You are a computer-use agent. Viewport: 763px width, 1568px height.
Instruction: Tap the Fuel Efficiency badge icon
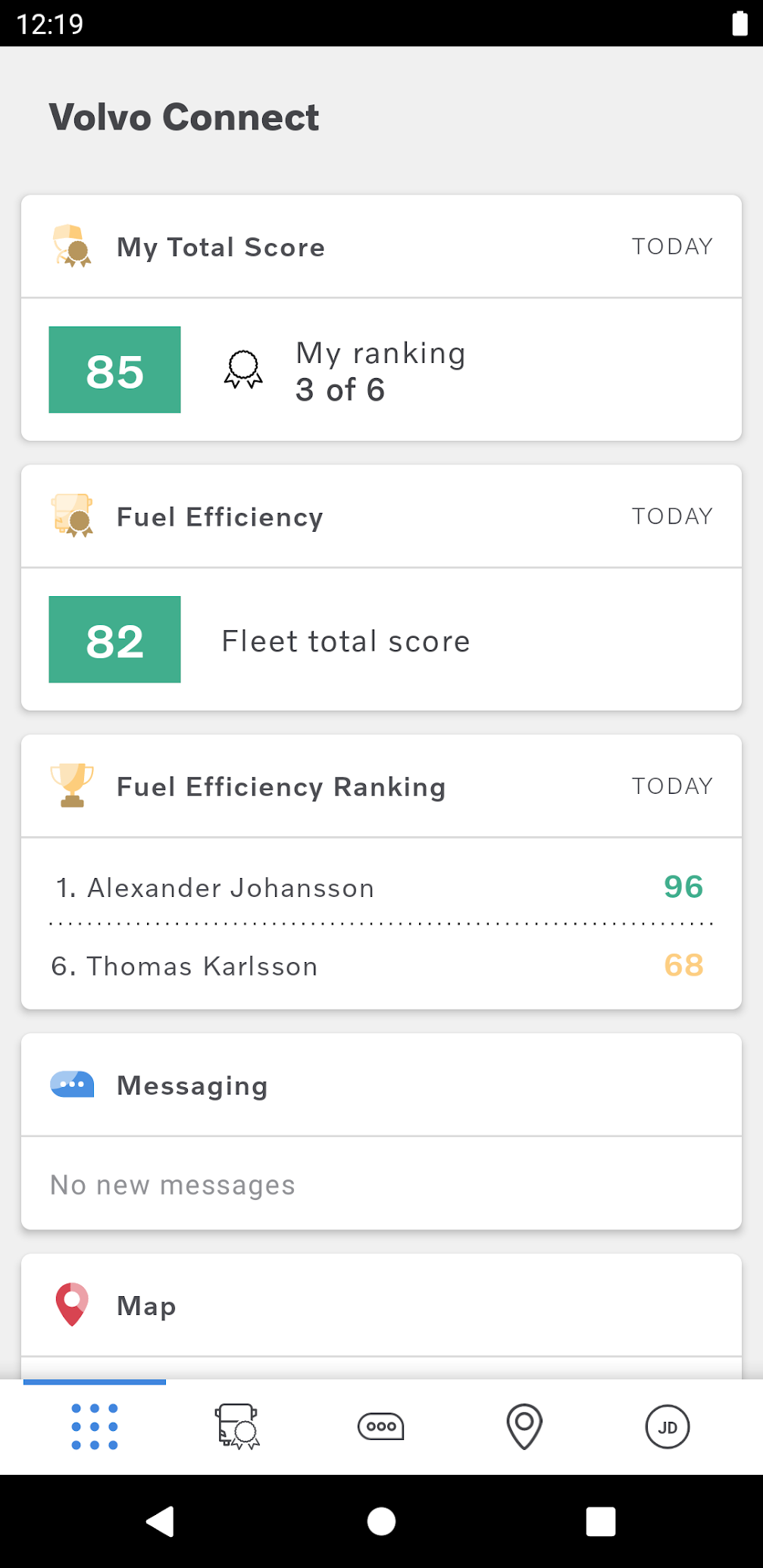pyautogui.click(x=72, y=516)
